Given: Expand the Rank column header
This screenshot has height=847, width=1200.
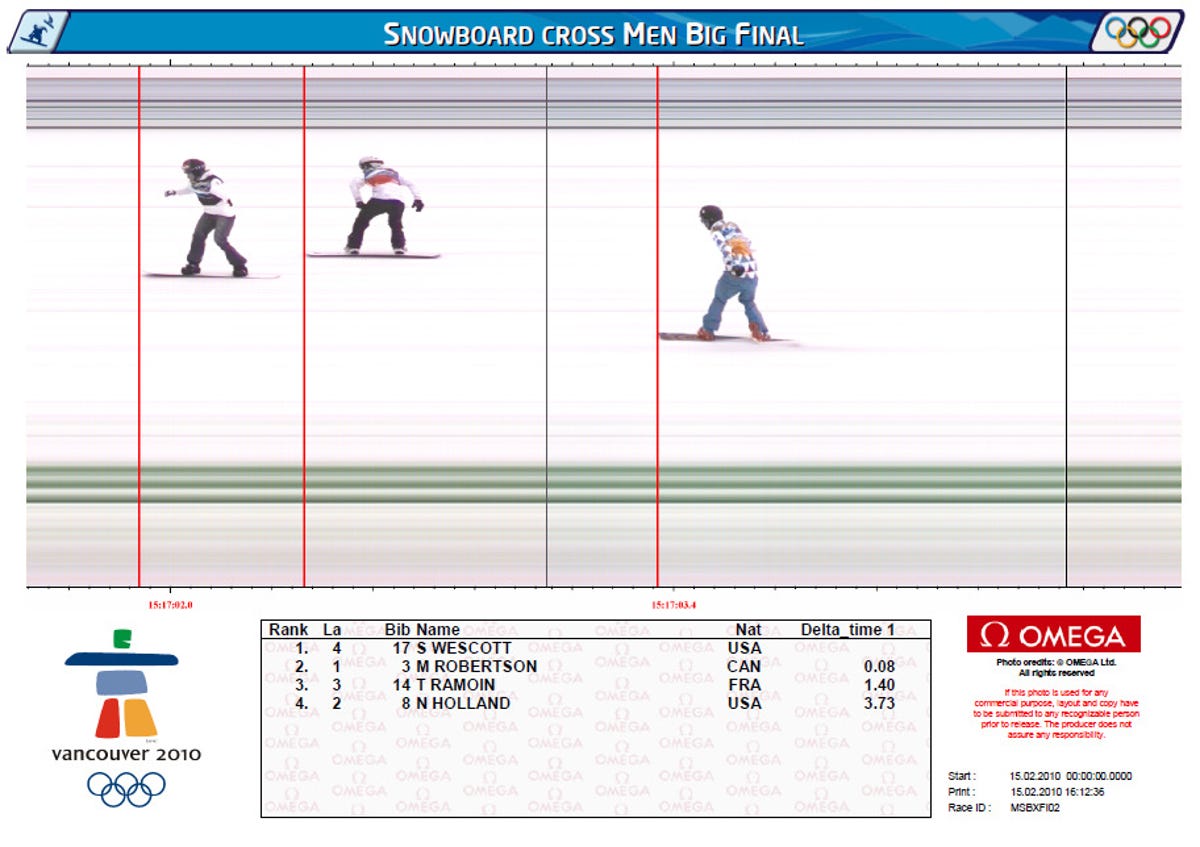Looking at the screenshot, I should click(x=290, y=630).
